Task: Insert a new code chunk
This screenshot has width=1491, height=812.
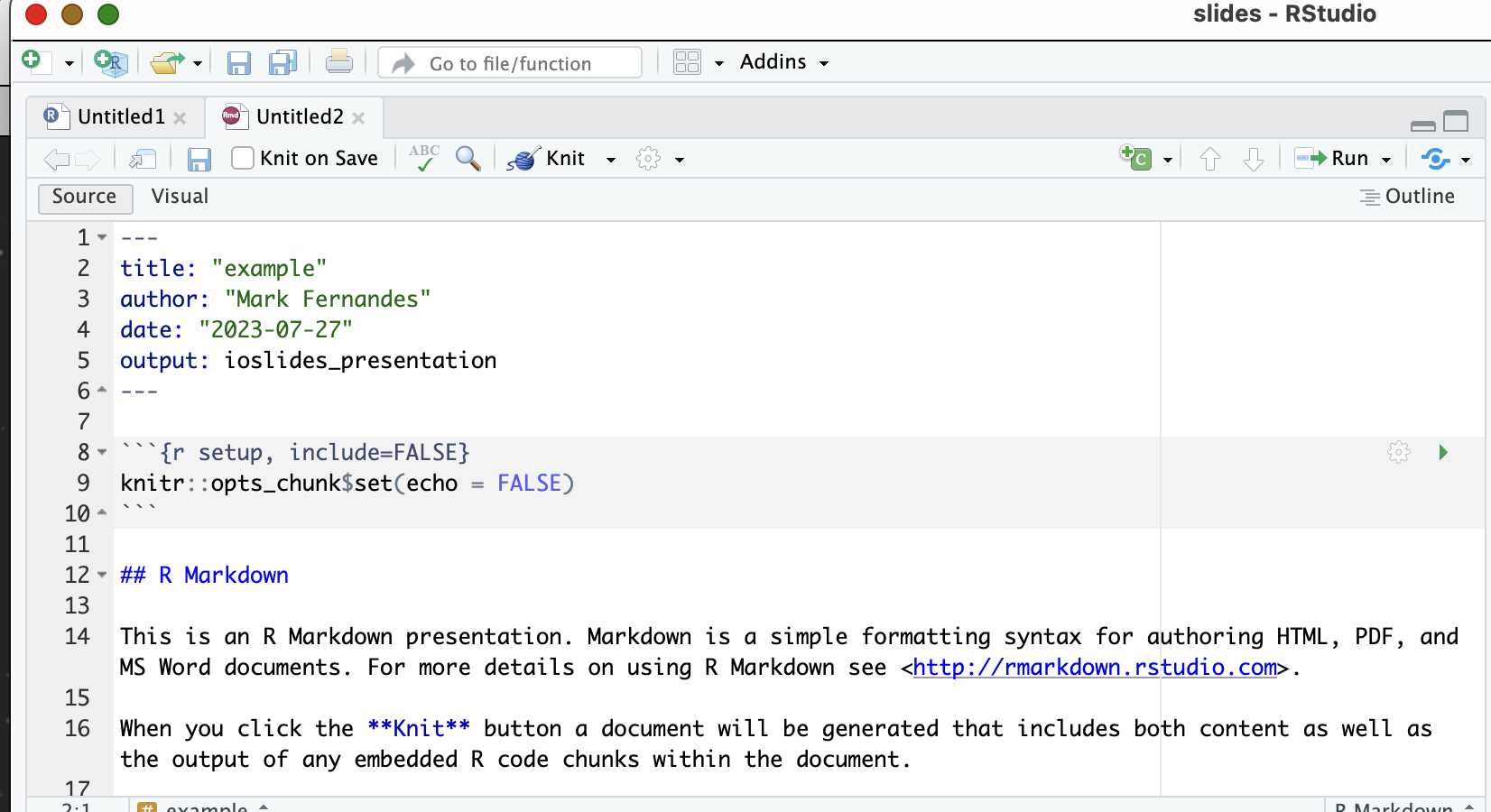Action: pyautogui.click(x=1135, y=157)
